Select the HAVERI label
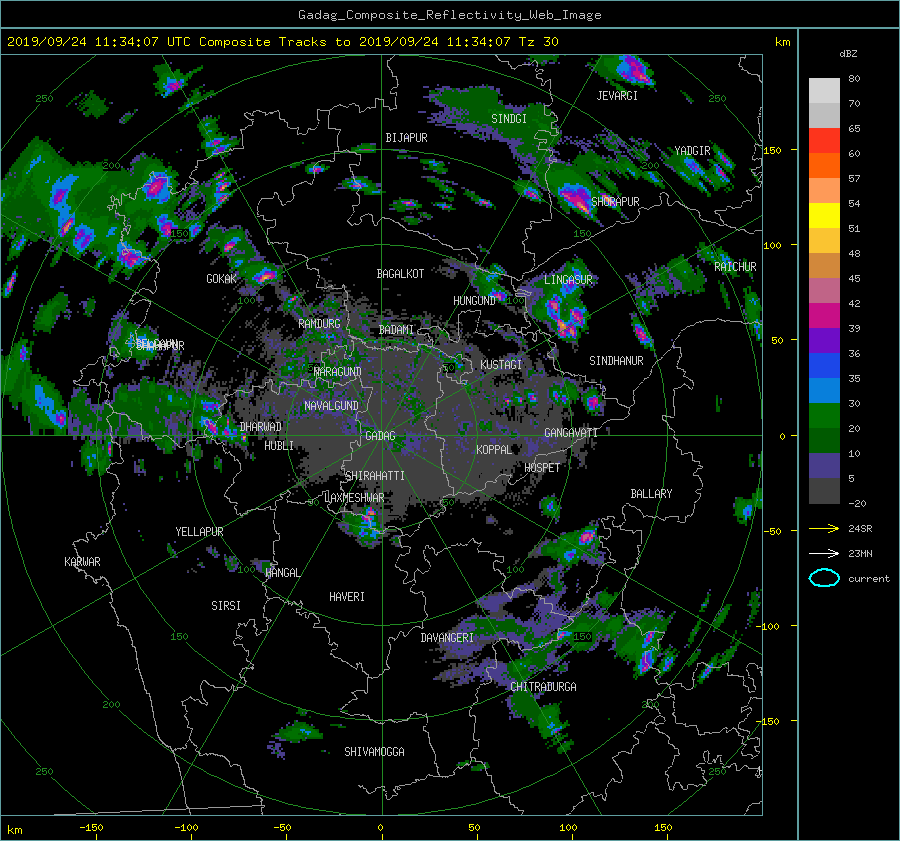The height and width of the screenshot is (841, 900). (x=347, y=597)
